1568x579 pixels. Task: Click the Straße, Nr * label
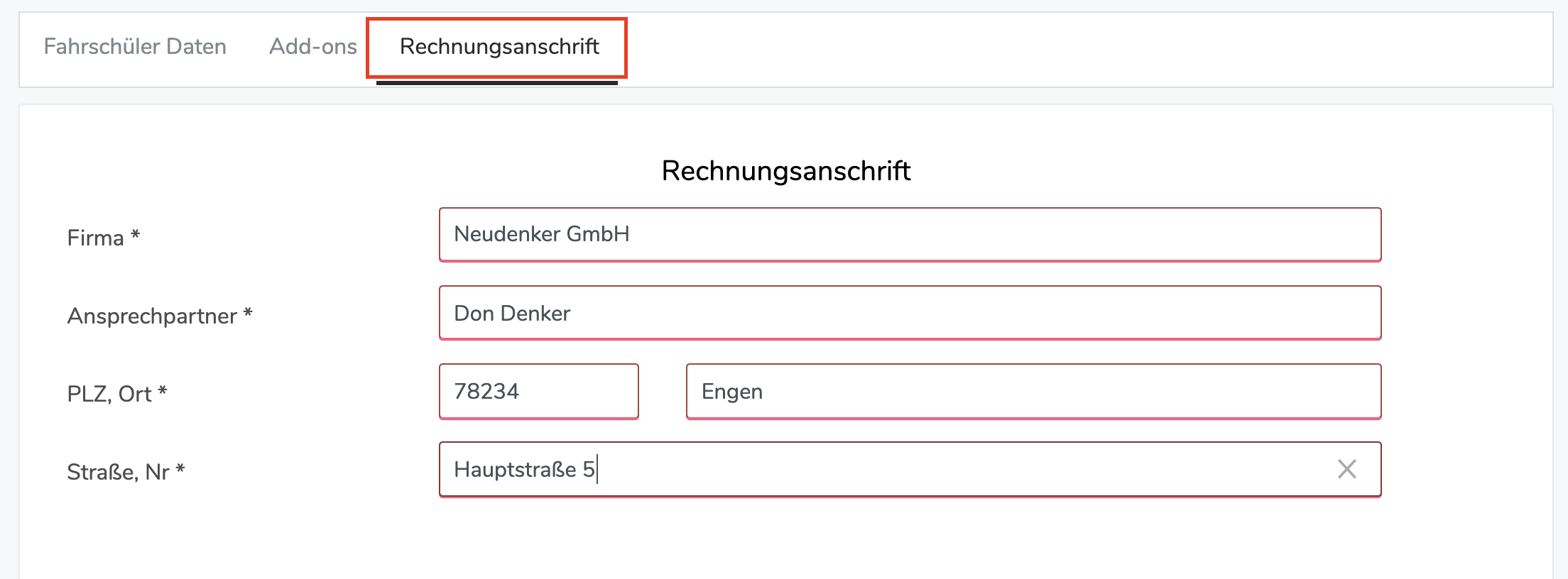pyautogui.click(x=126, y=472)
